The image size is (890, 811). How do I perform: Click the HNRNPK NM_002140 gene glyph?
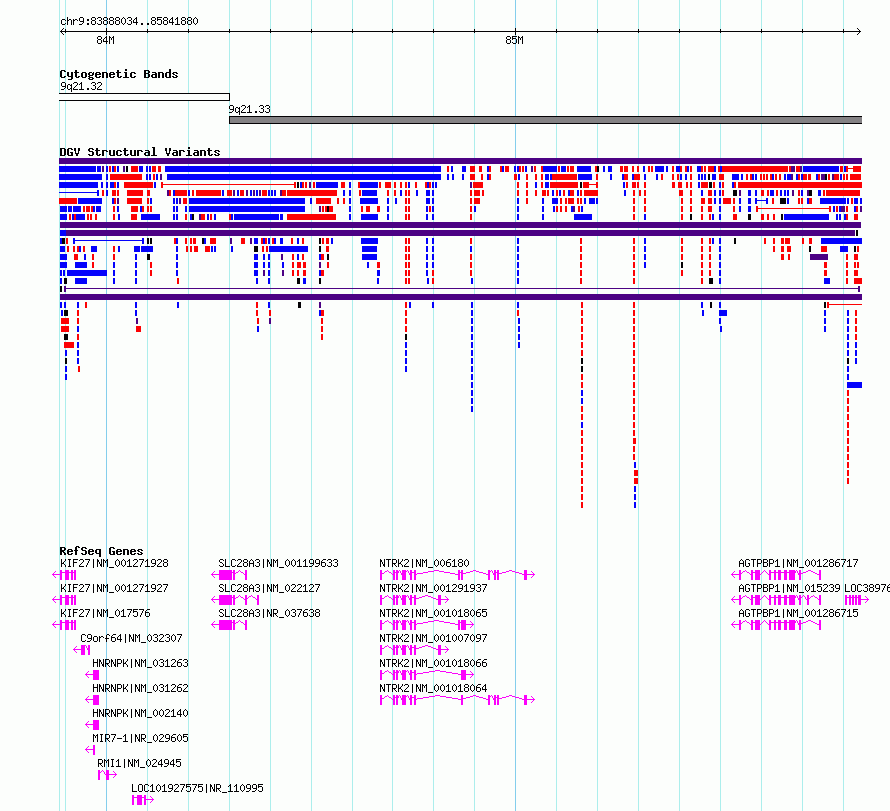click(92, 725)
